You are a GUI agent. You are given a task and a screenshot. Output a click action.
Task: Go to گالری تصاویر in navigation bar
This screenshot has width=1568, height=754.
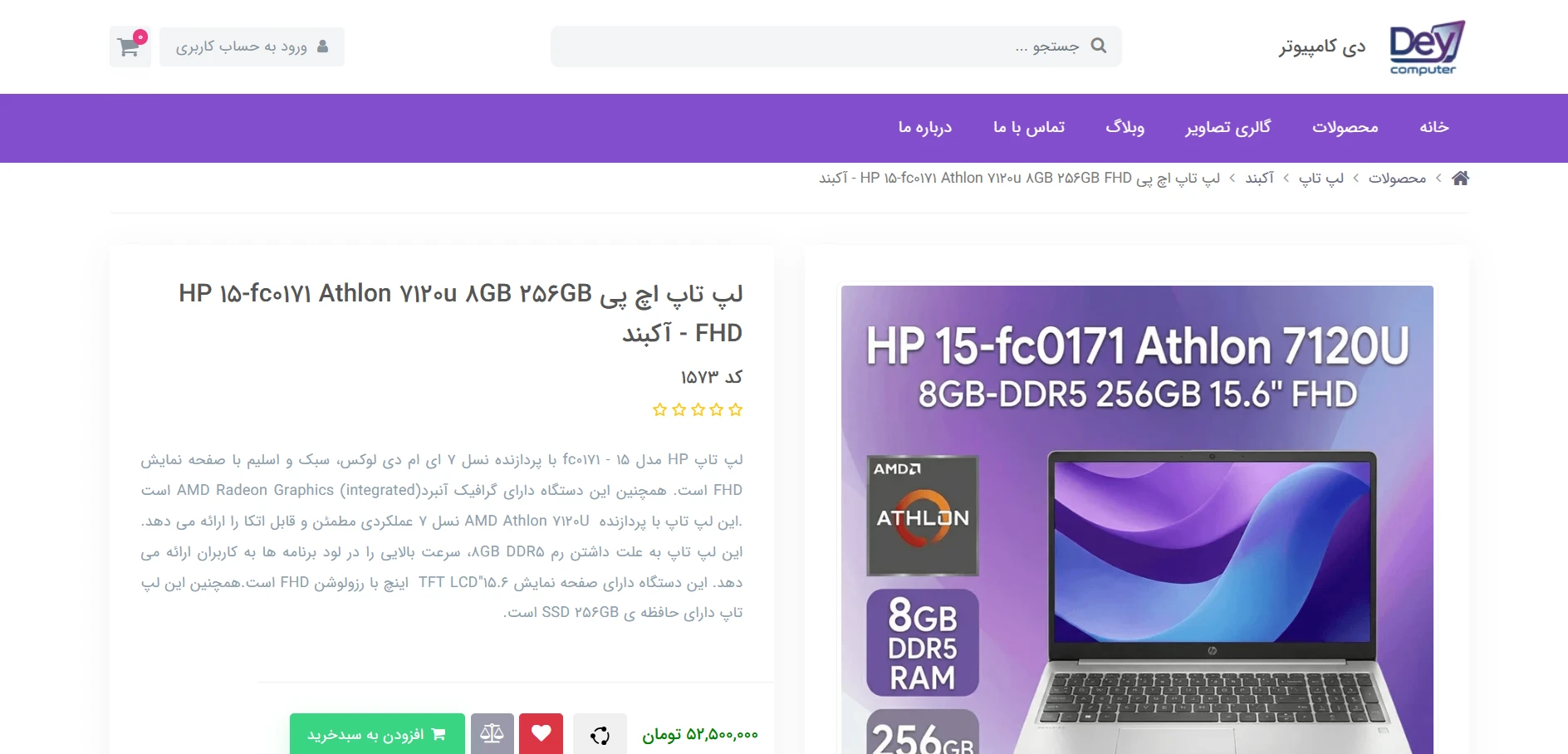(1228, 127)
